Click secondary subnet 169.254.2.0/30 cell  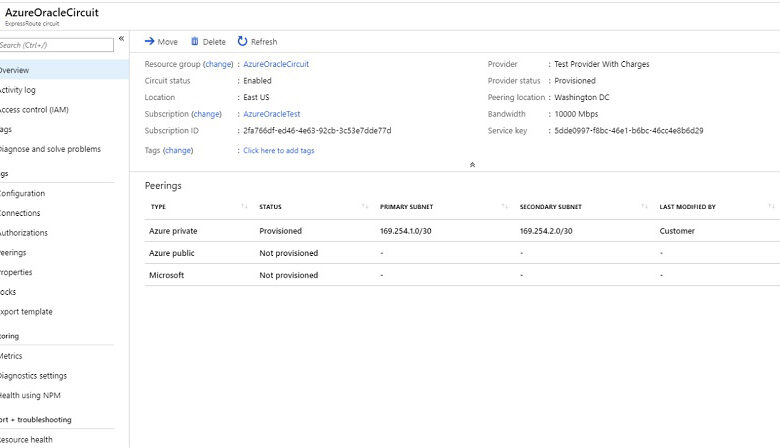point(546,231)
